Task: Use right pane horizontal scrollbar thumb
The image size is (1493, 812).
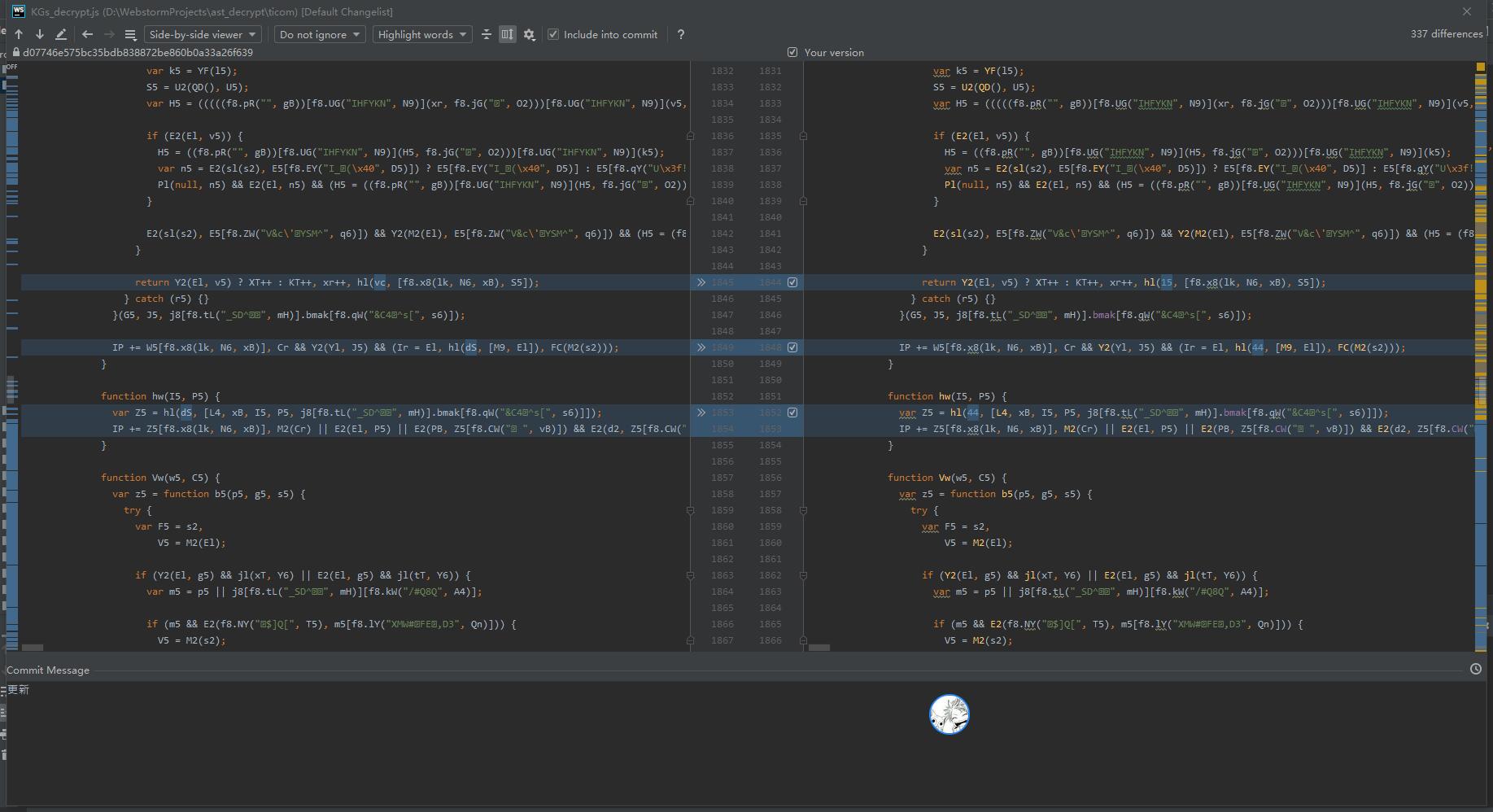Action: point(819,648)
